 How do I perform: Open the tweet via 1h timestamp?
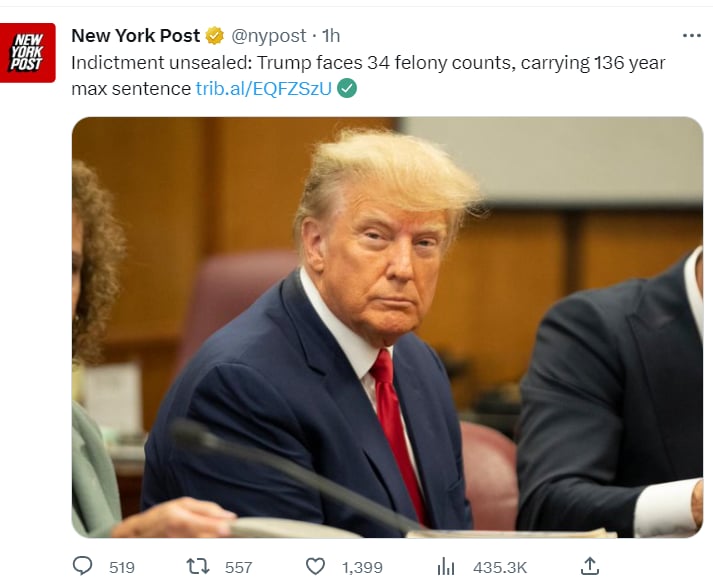click(x=331, y=36)
